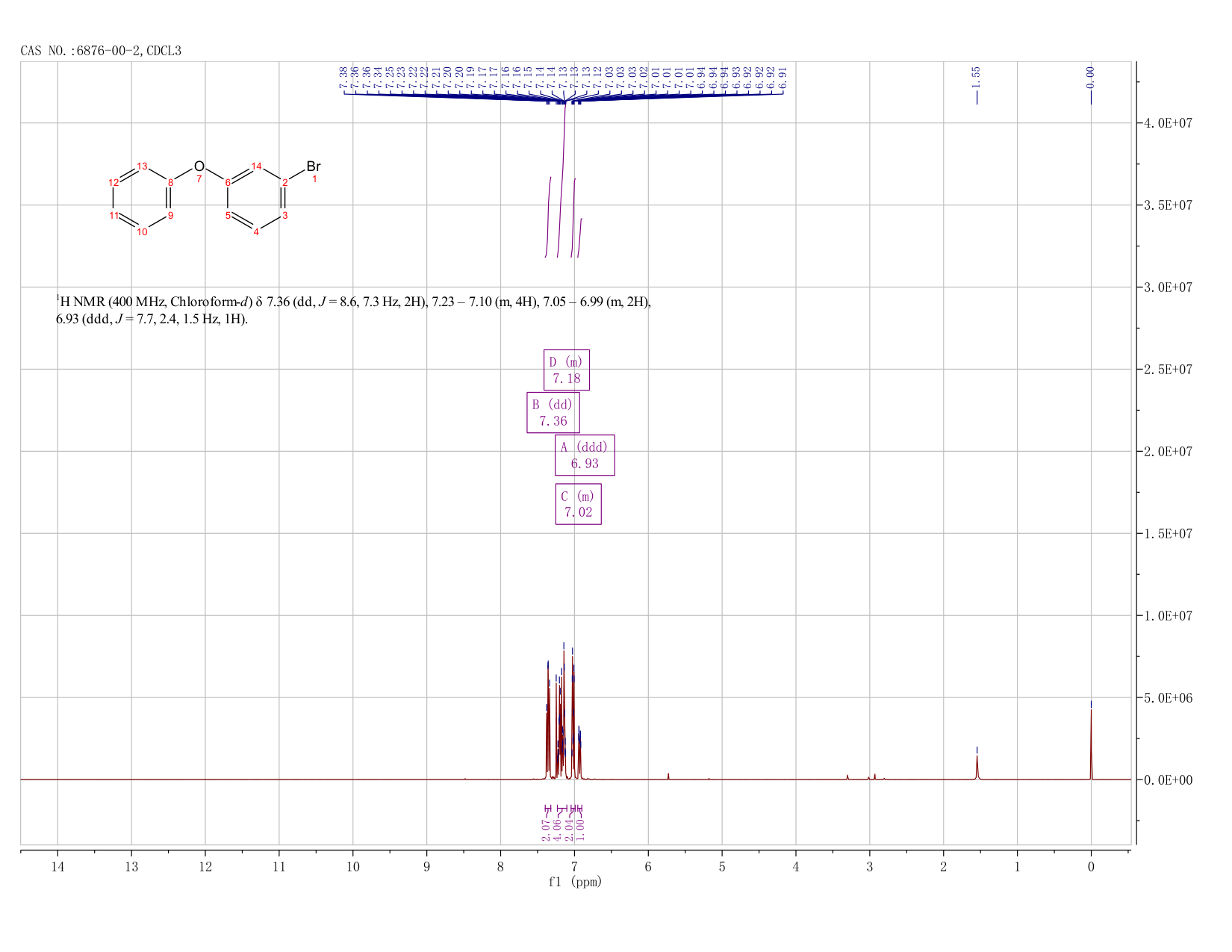Click atom number 4 in the structure
This screenshot has height=952, width=1232.
point(256,231)
